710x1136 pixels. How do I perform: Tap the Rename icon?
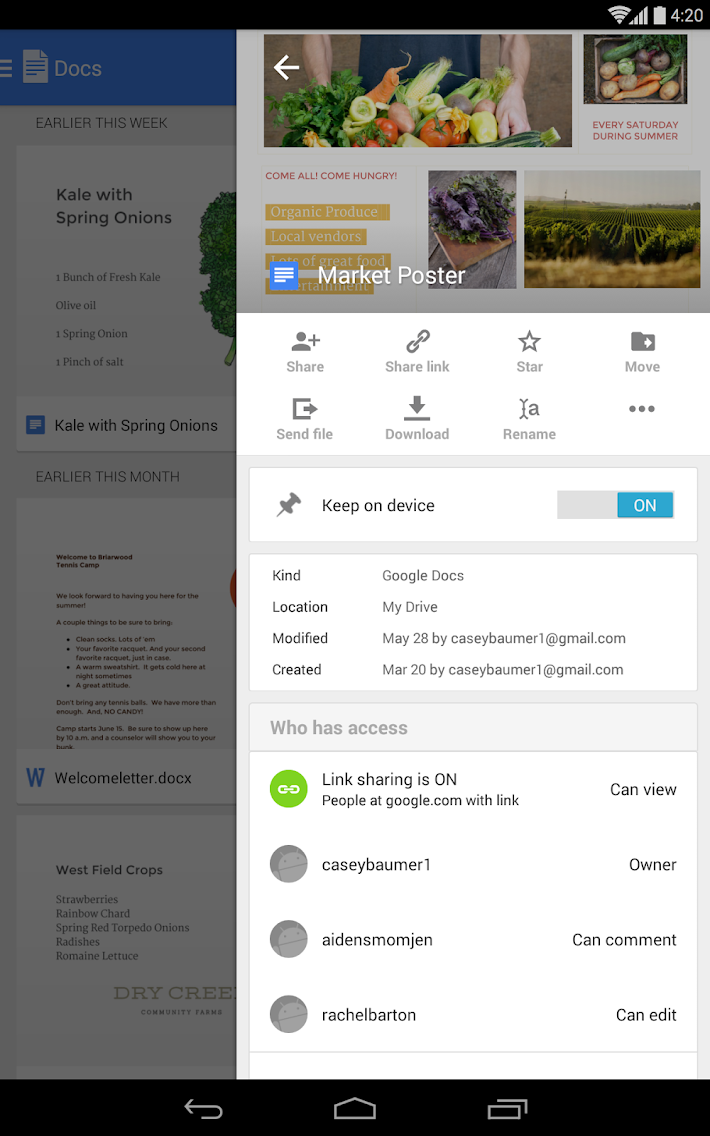point(529,409)
